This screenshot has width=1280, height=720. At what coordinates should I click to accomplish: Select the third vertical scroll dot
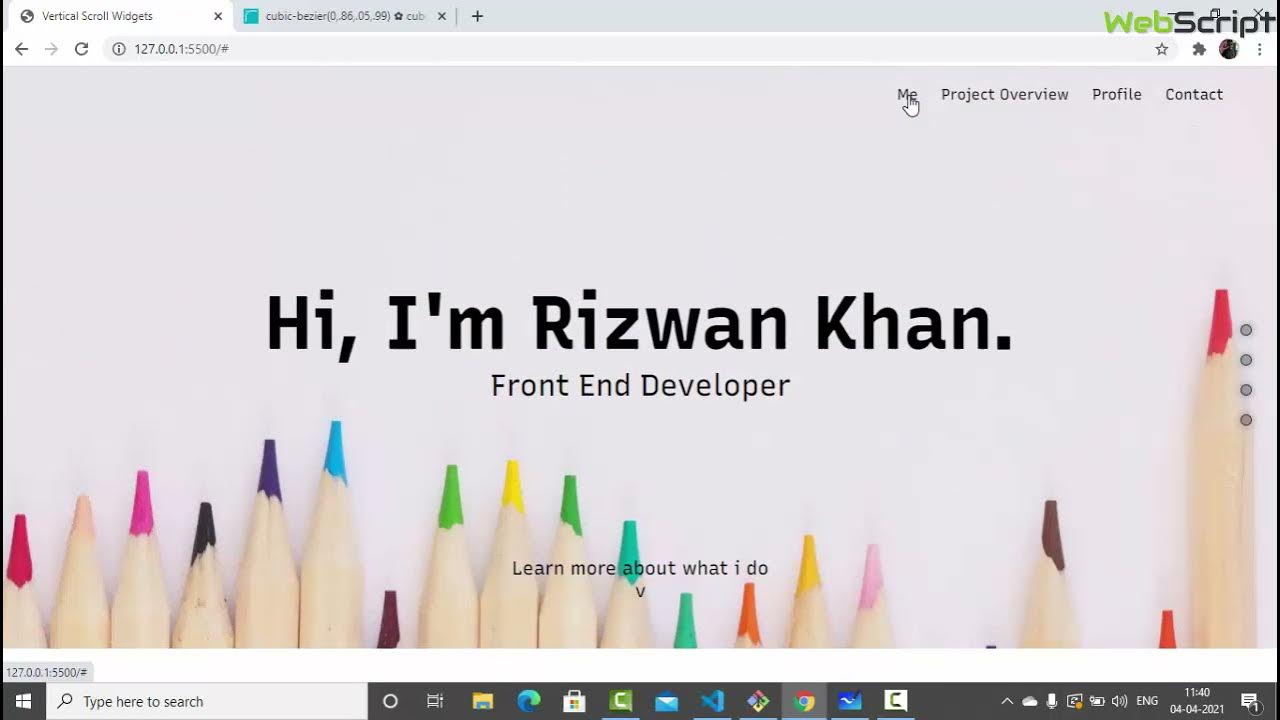(x=1246, y=390)
